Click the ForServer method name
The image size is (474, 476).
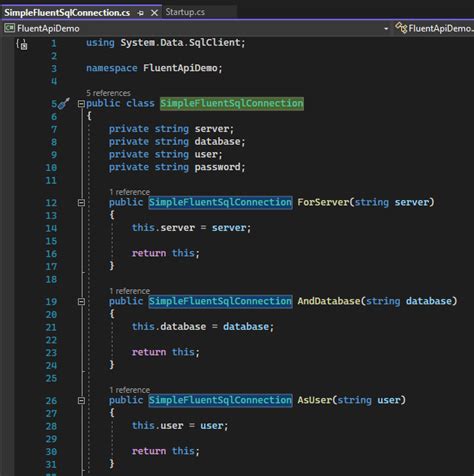pyautogui.click(x=323, y=202)
